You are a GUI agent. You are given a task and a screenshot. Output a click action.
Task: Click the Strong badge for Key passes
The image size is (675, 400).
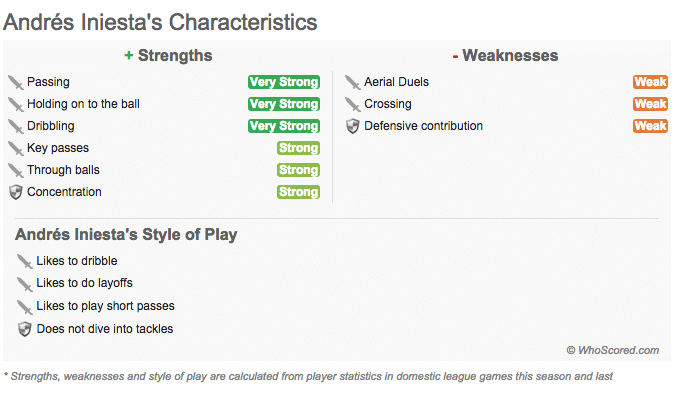pyautogui.click(x=298, y=148)
